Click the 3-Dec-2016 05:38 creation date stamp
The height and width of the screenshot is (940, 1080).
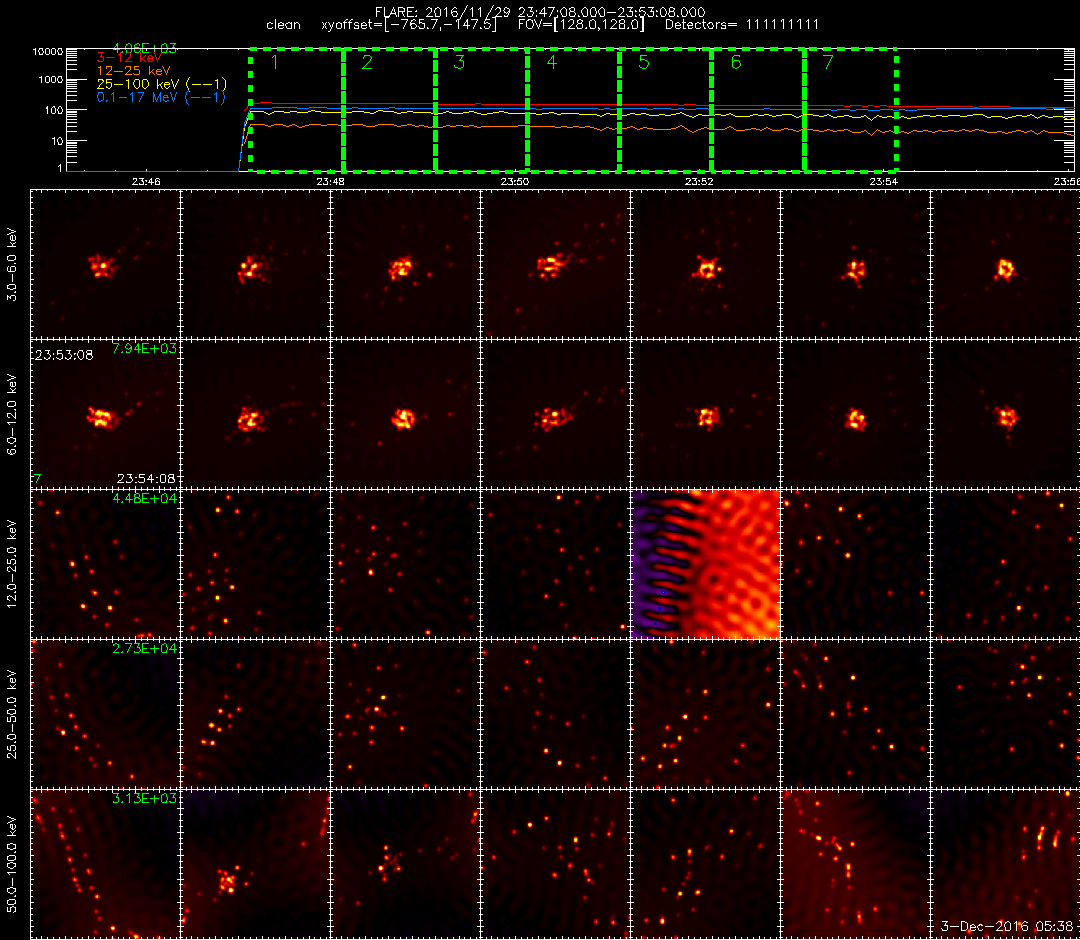[1009, 926]
